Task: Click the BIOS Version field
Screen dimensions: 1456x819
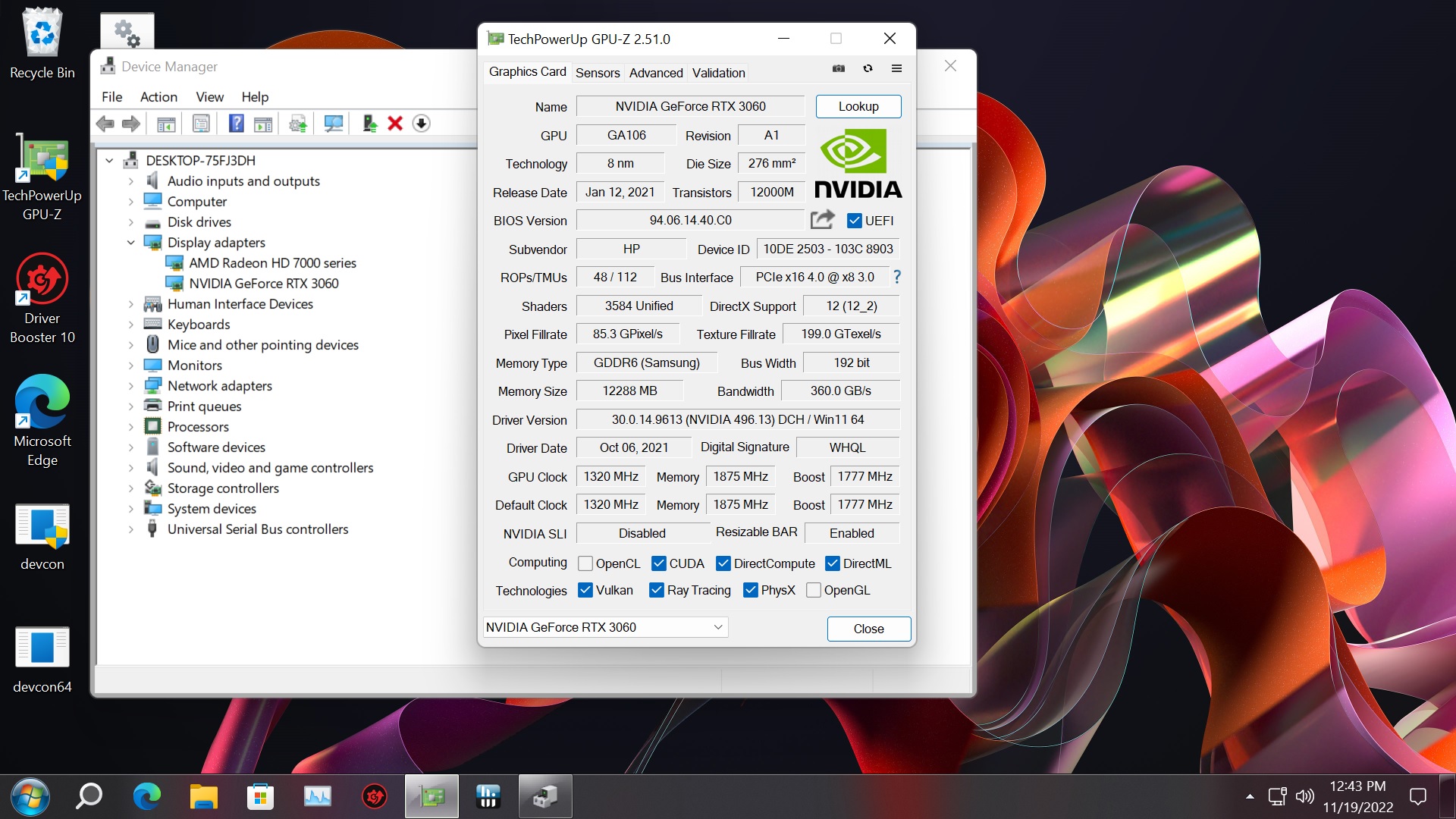Action: point(690,220)
